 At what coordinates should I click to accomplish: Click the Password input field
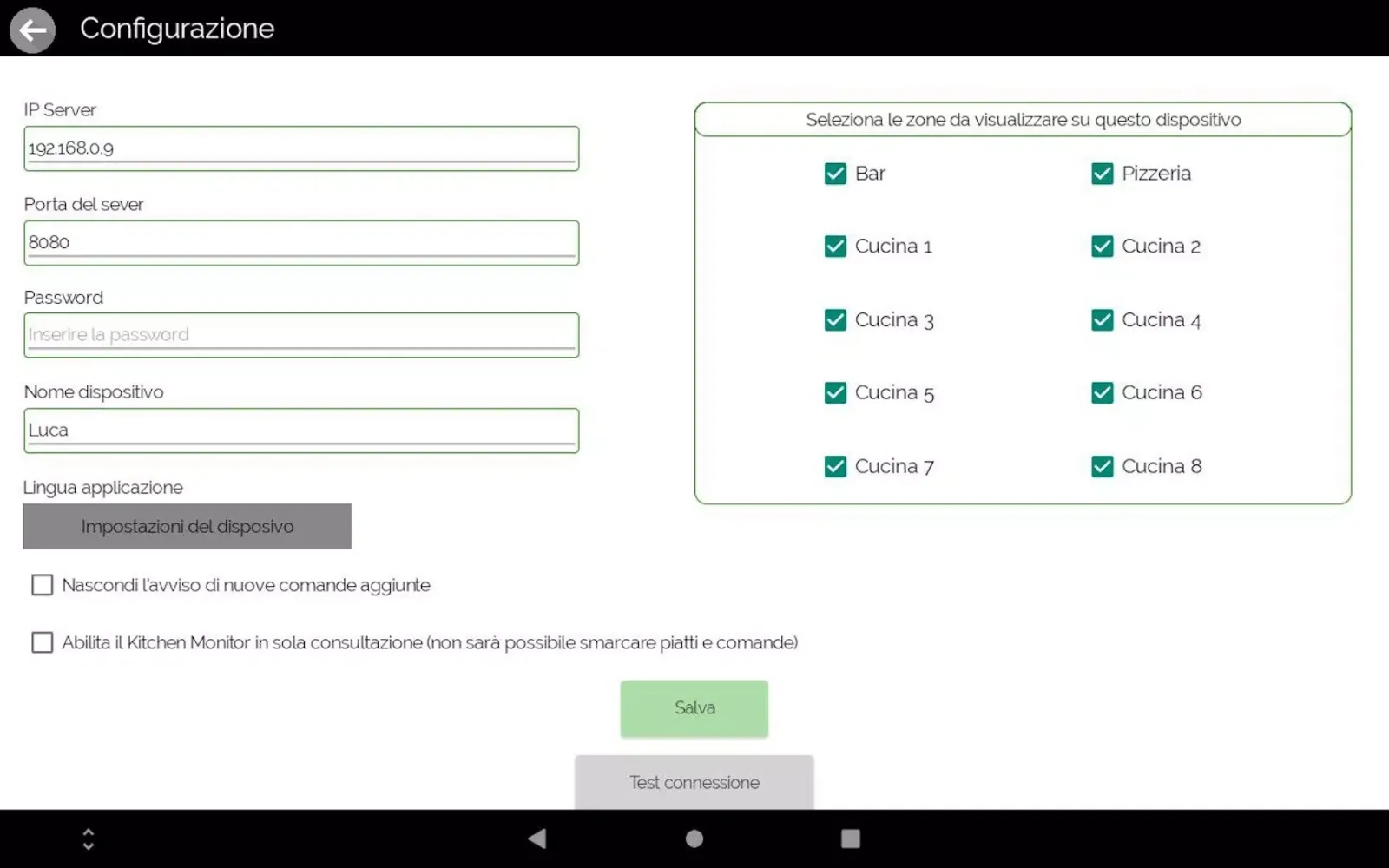(300, 335)
